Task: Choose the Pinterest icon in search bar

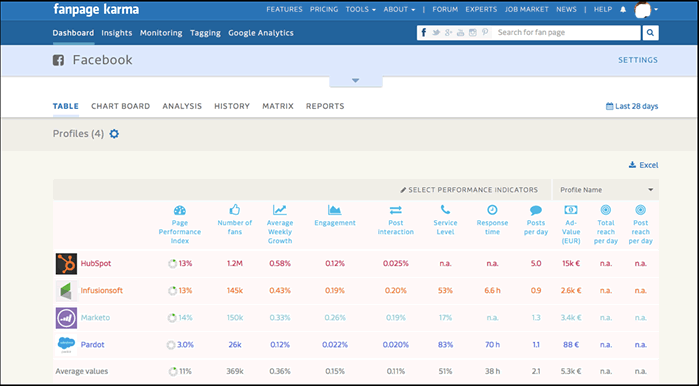Action: [x=484, y=33]
